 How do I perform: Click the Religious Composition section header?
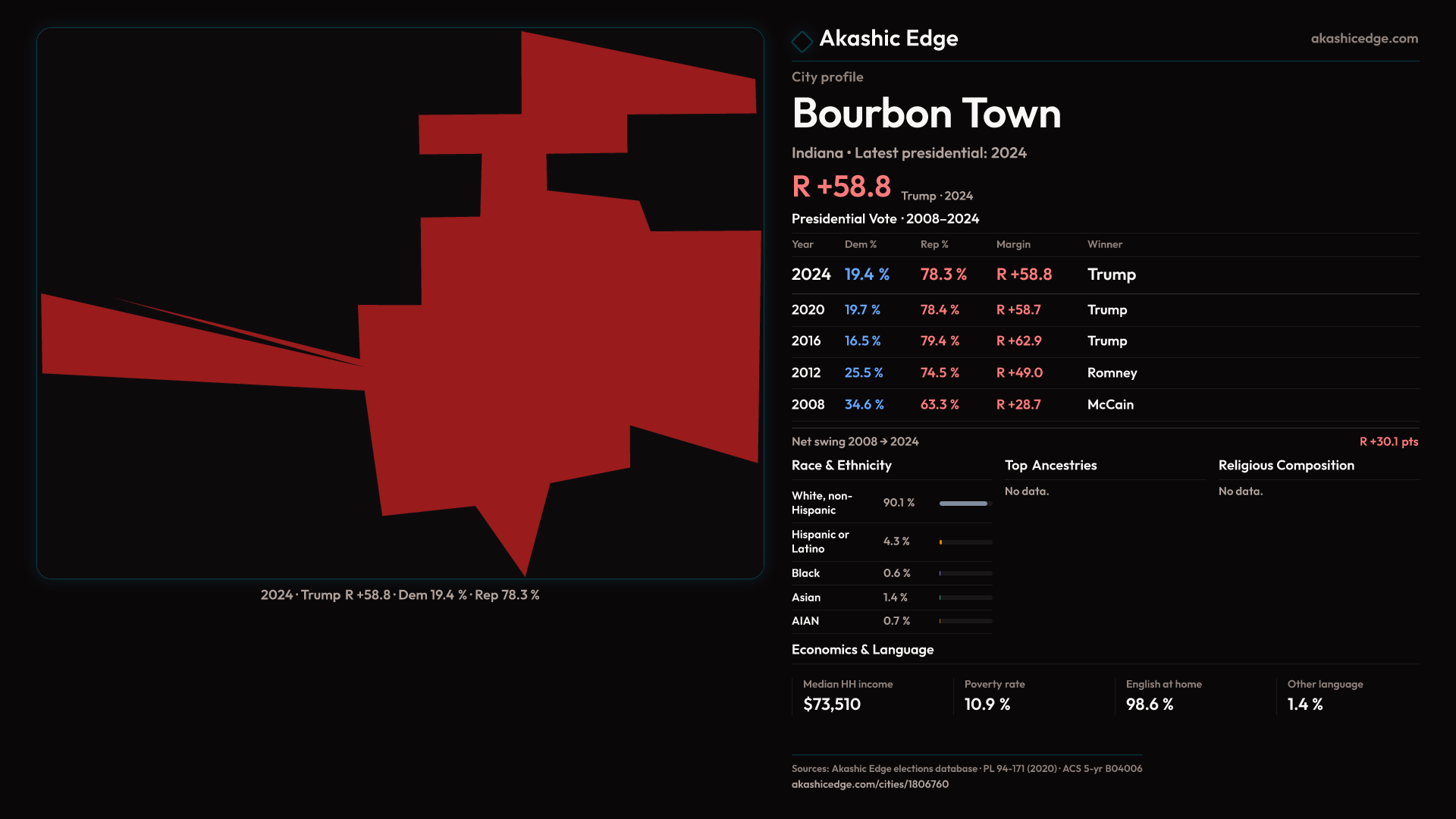tap(1285, 466)
